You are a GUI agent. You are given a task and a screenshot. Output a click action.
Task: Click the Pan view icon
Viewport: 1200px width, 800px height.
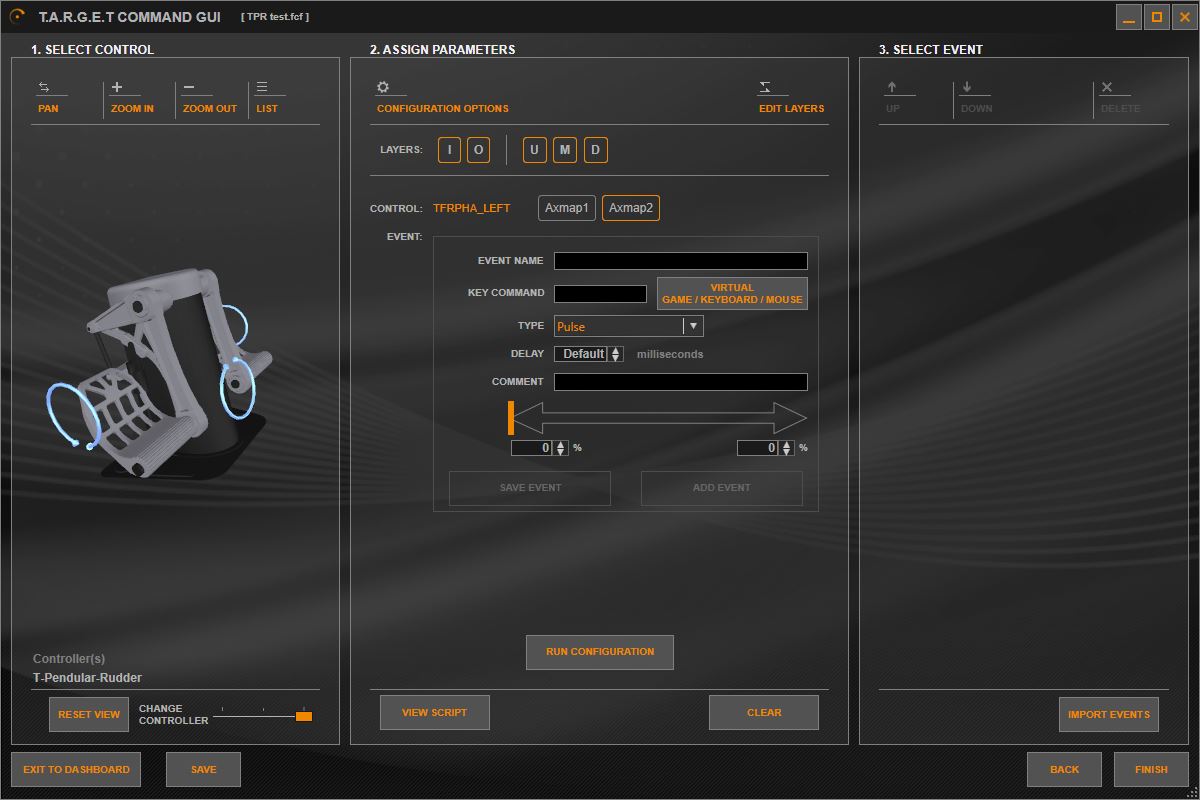point(44,88)
